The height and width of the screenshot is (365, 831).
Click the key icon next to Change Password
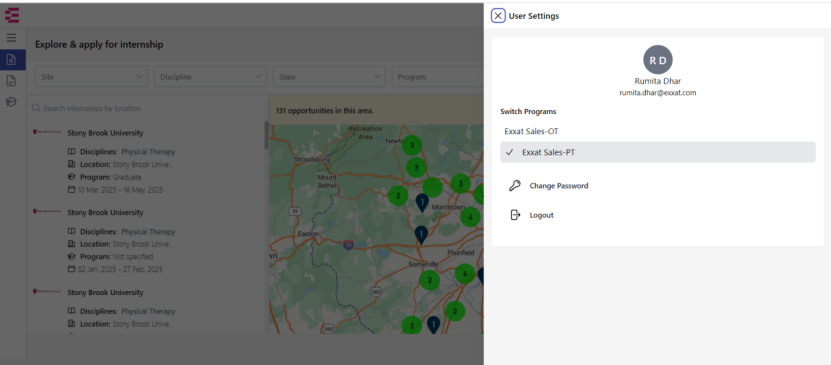click(515, 185)
